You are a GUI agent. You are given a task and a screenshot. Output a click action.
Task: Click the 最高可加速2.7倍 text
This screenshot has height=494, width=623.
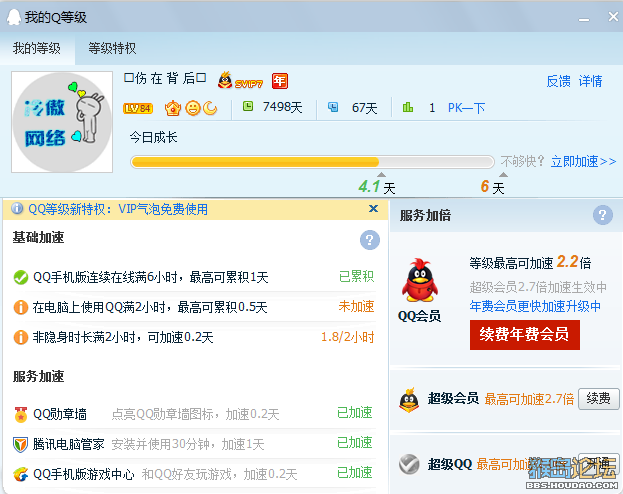529,399
